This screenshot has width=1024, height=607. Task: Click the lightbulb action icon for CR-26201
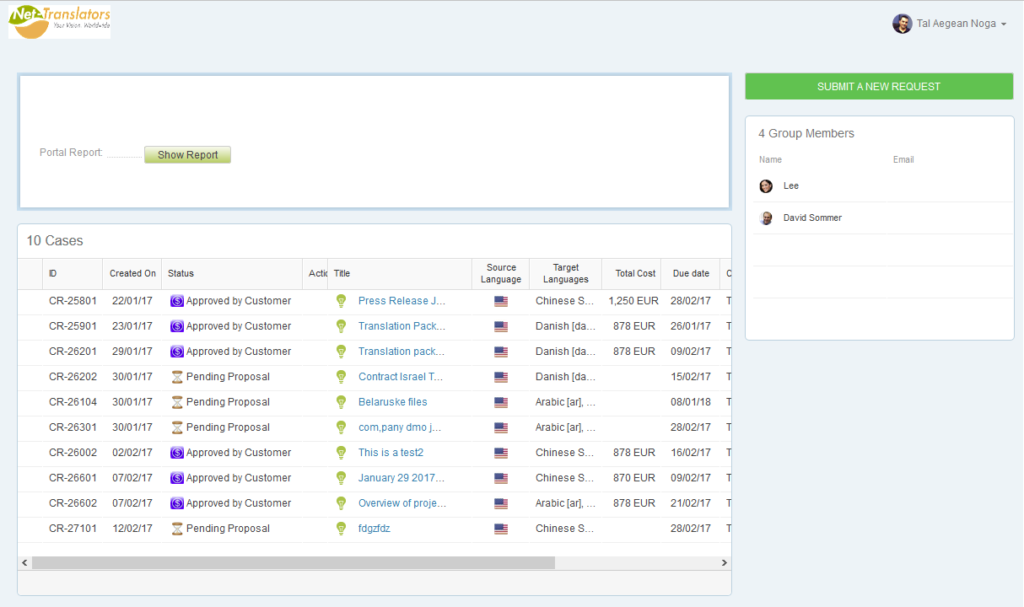point(341,352)
